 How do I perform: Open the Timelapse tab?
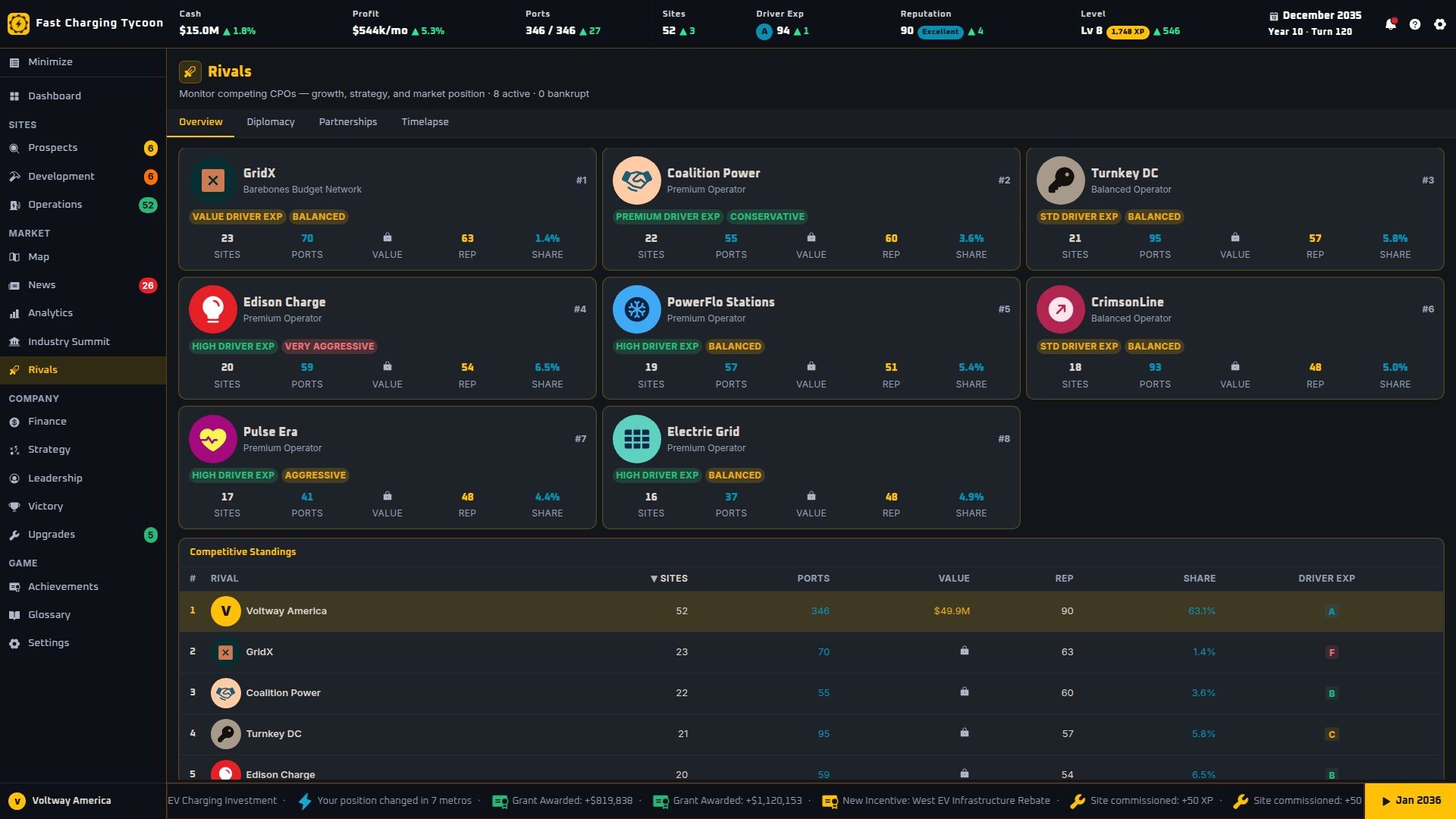tap(425, 122)
